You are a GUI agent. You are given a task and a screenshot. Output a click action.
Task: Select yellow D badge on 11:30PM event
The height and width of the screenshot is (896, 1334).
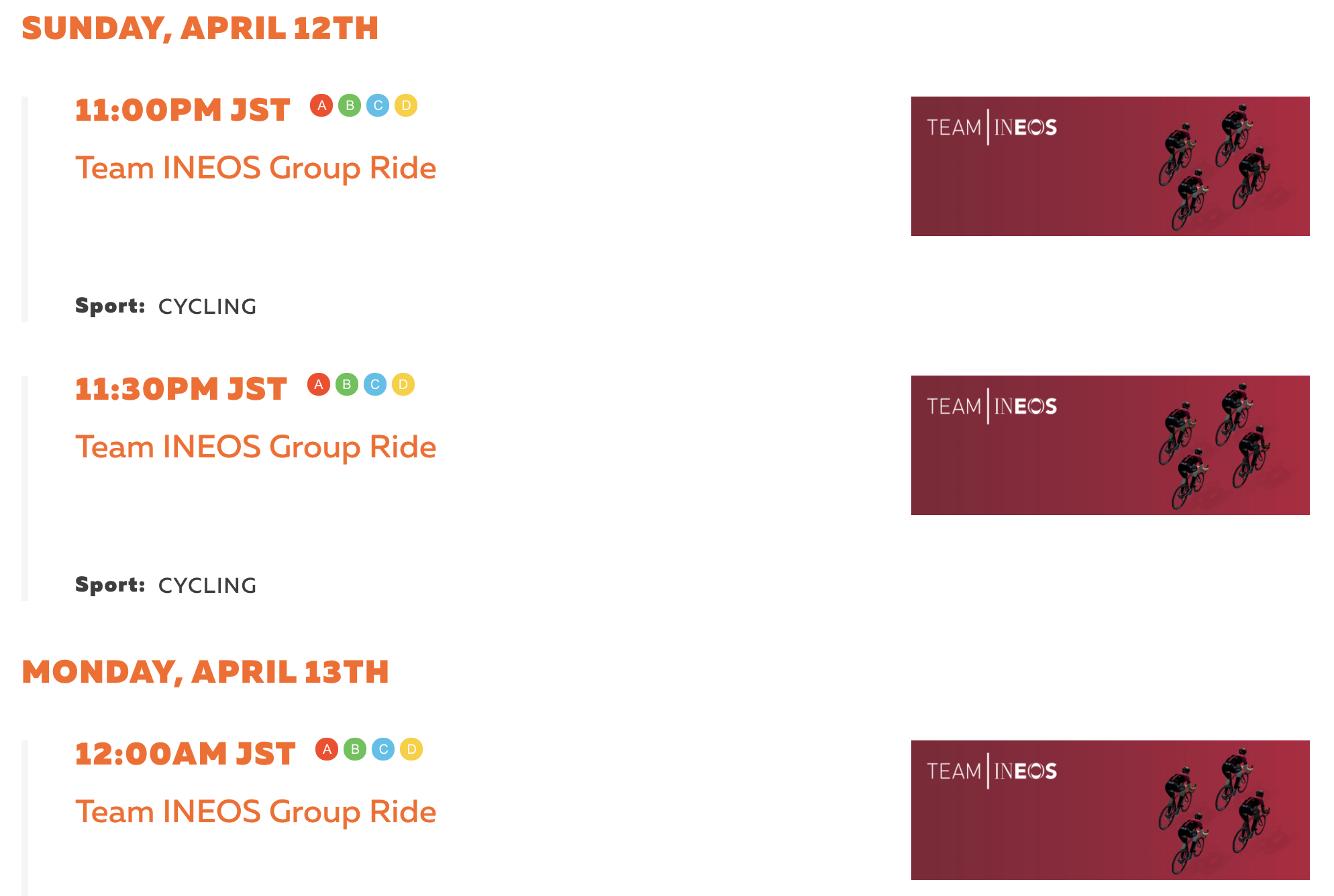click(x=403, y=384)
